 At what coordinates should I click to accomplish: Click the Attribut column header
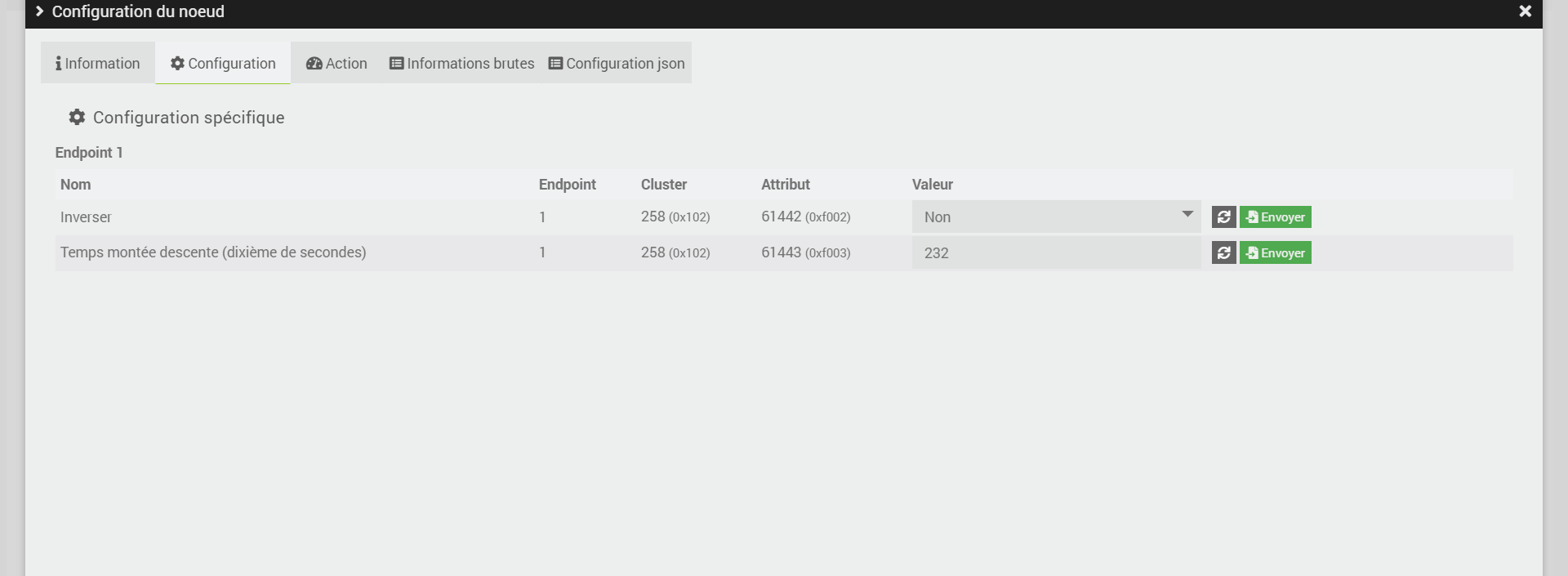click(x=785, y=185)
